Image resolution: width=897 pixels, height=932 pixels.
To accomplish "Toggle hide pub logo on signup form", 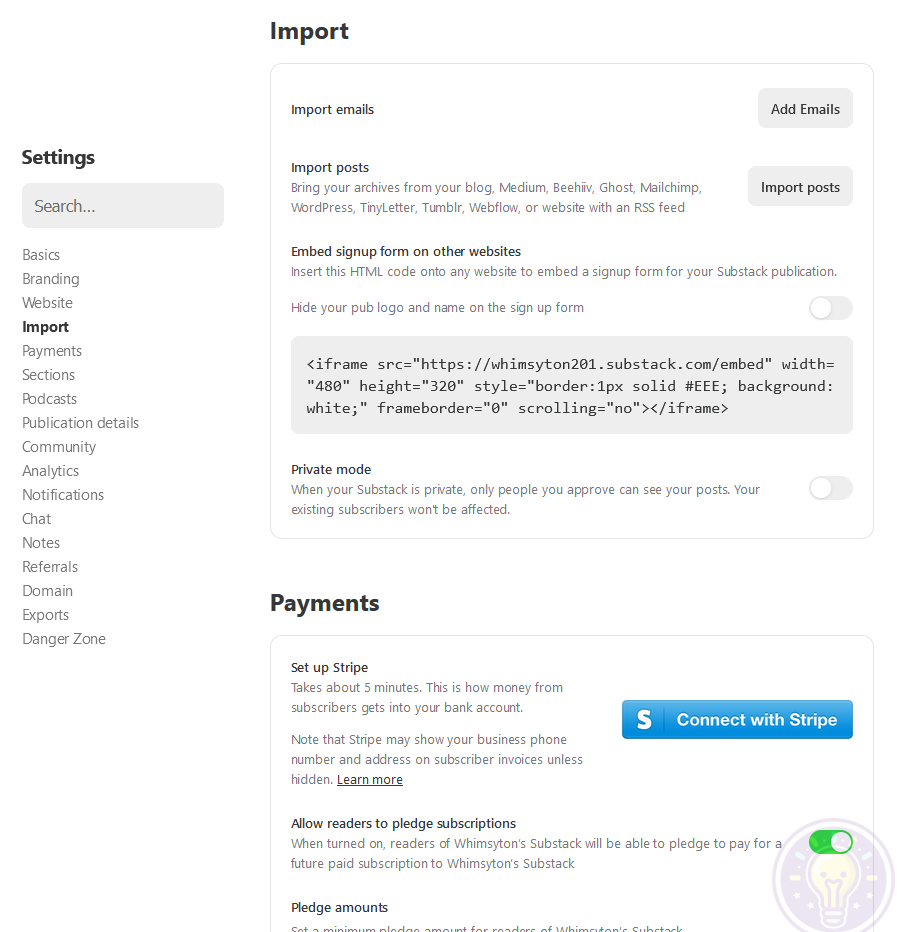I will [x=830, y=308].
